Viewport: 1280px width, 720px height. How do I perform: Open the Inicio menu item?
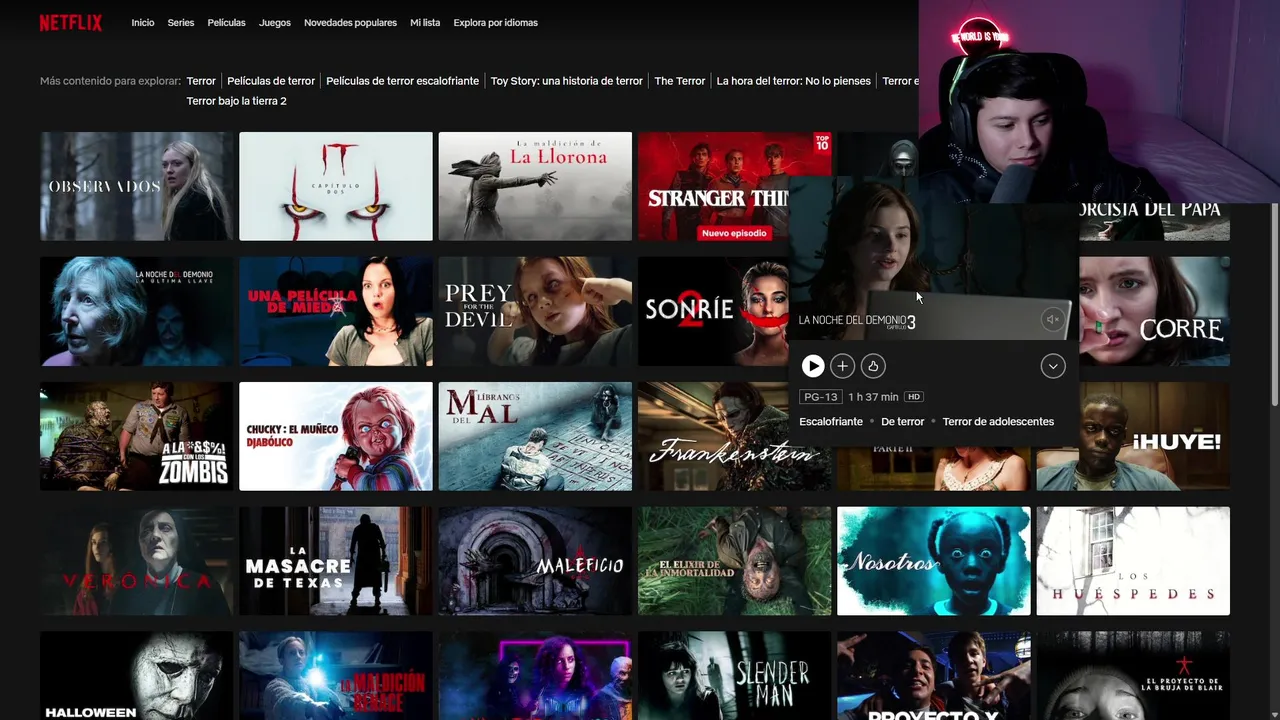pos(143,23)
